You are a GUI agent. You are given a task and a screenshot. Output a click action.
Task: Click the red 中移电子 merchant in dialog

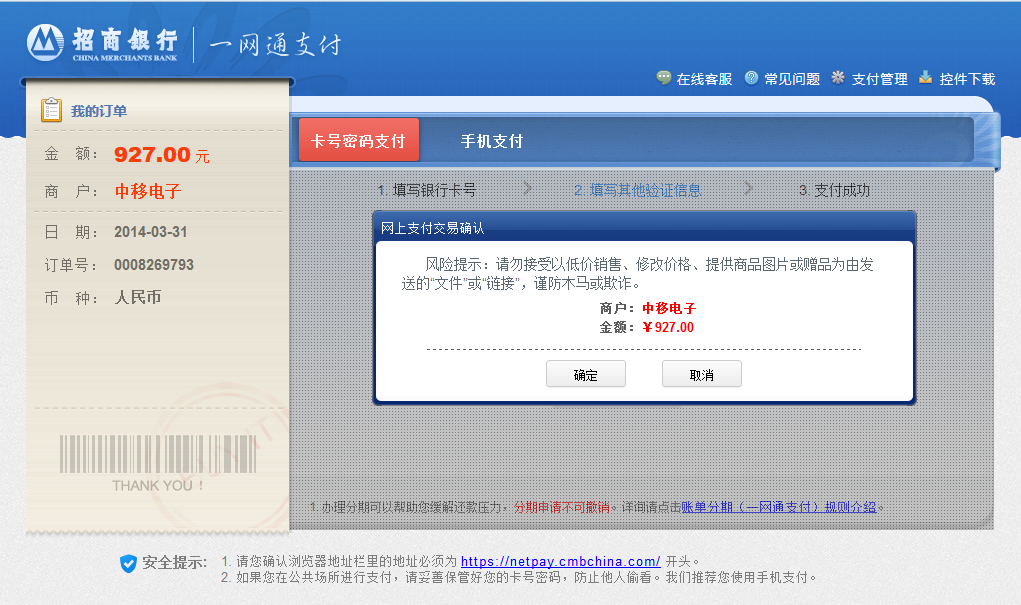click(669, 308)
